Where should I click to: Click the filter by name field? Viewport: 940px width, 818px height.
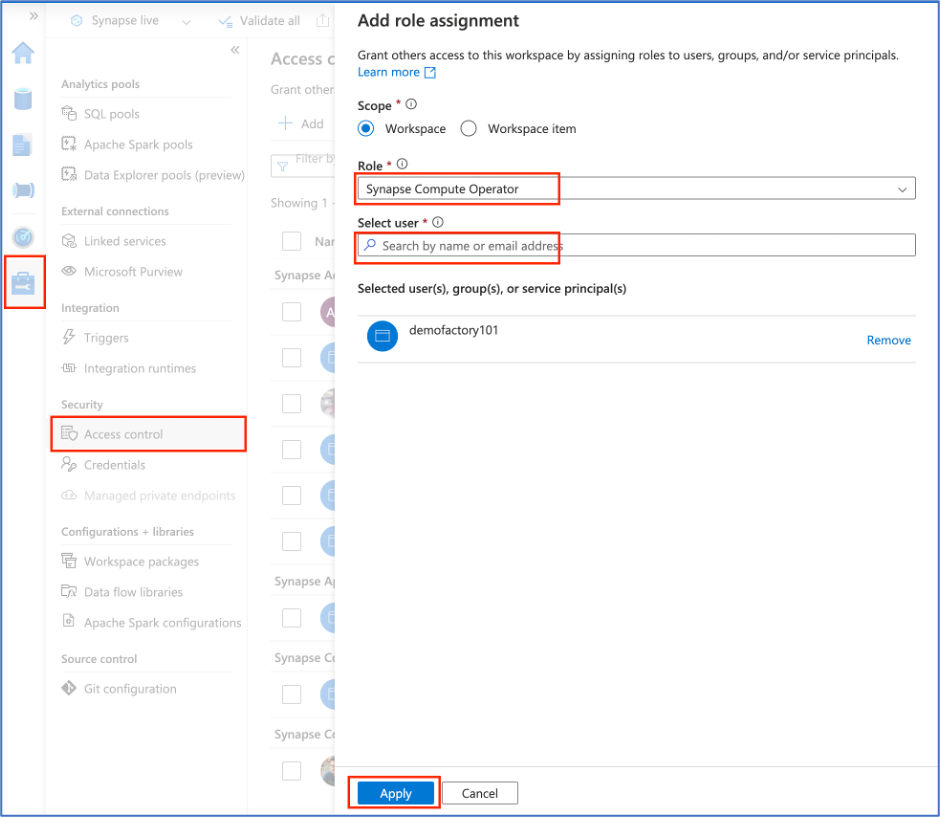pyautogui.click(x=303, y=166)
